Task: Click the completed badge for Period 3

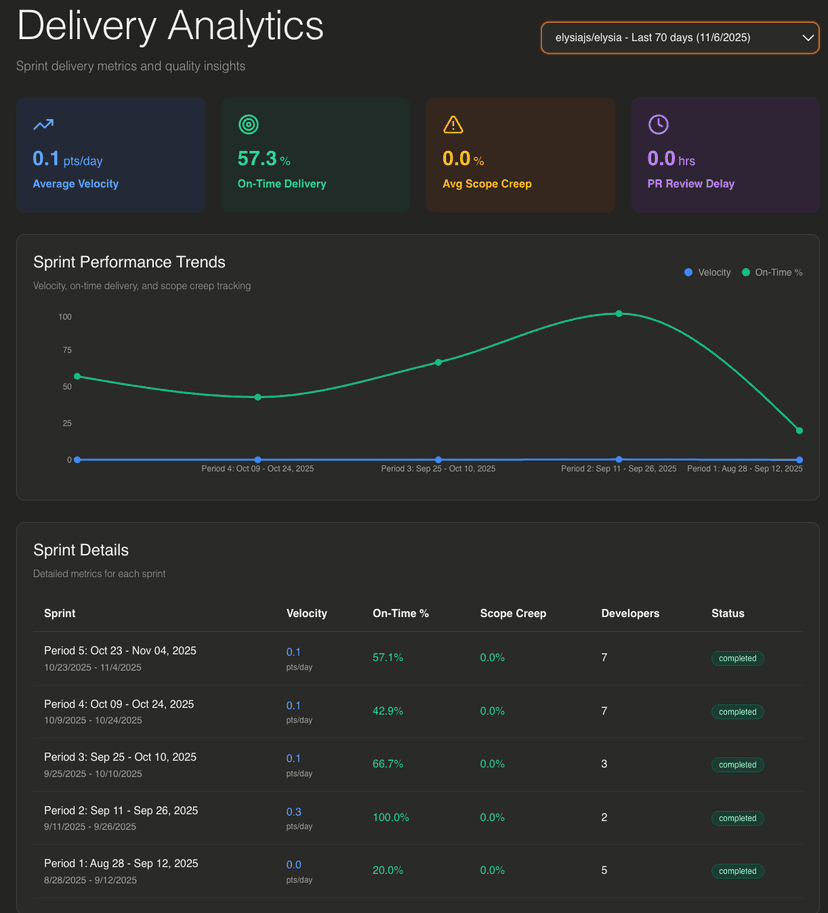Action: tap(737, 764)
